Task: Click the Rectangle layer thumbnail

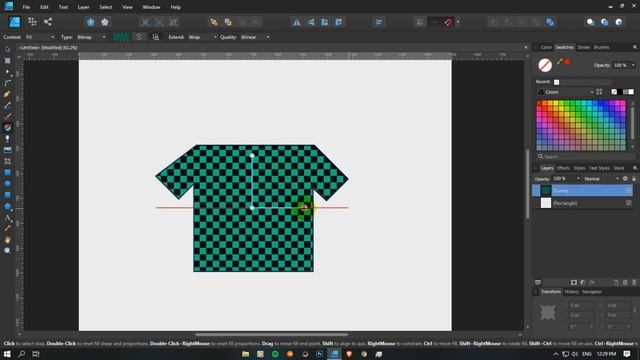Action: [546, 203]
